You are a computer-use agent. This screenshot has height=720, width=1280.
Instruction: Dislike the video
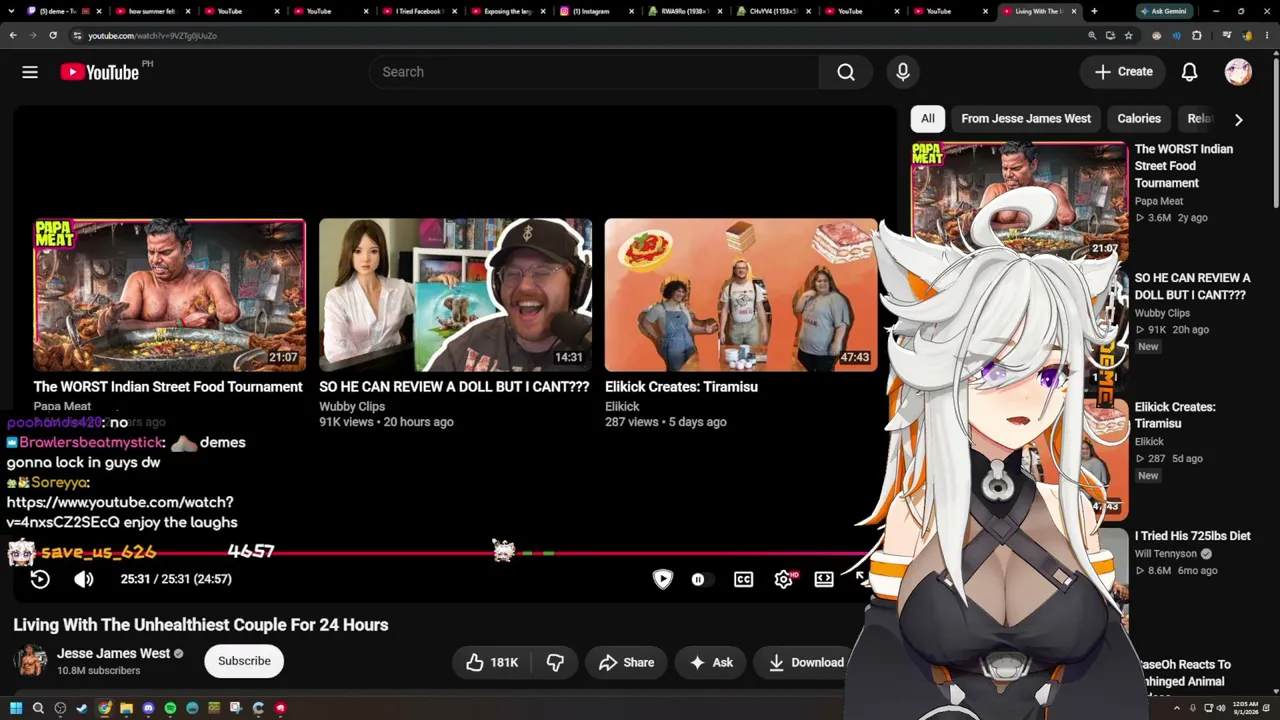555,662
